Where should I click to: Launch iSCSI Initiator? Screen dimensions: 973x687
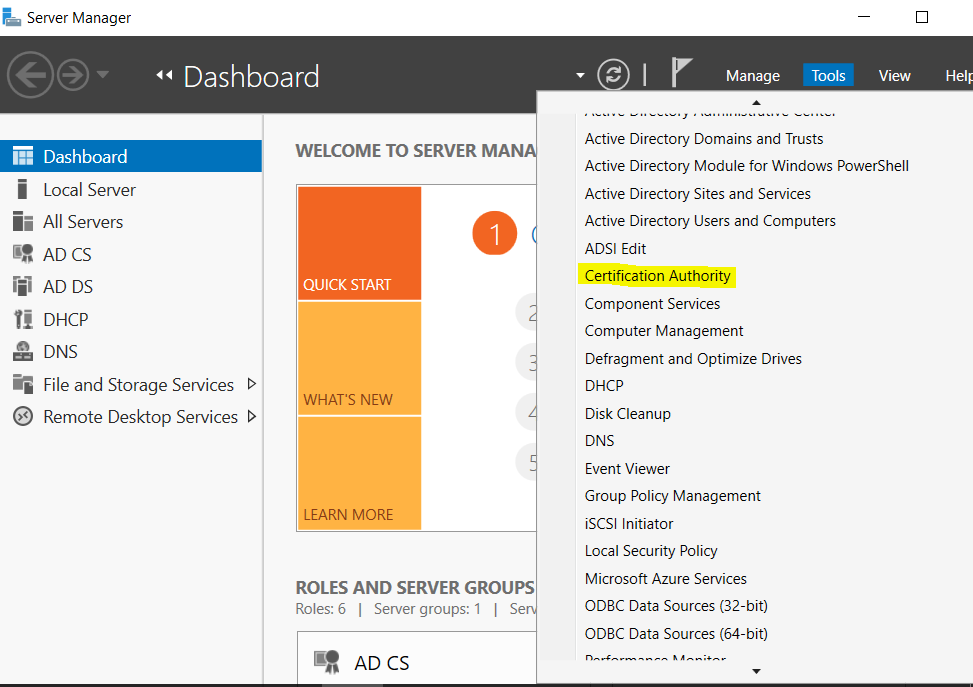tap(629, 524)
